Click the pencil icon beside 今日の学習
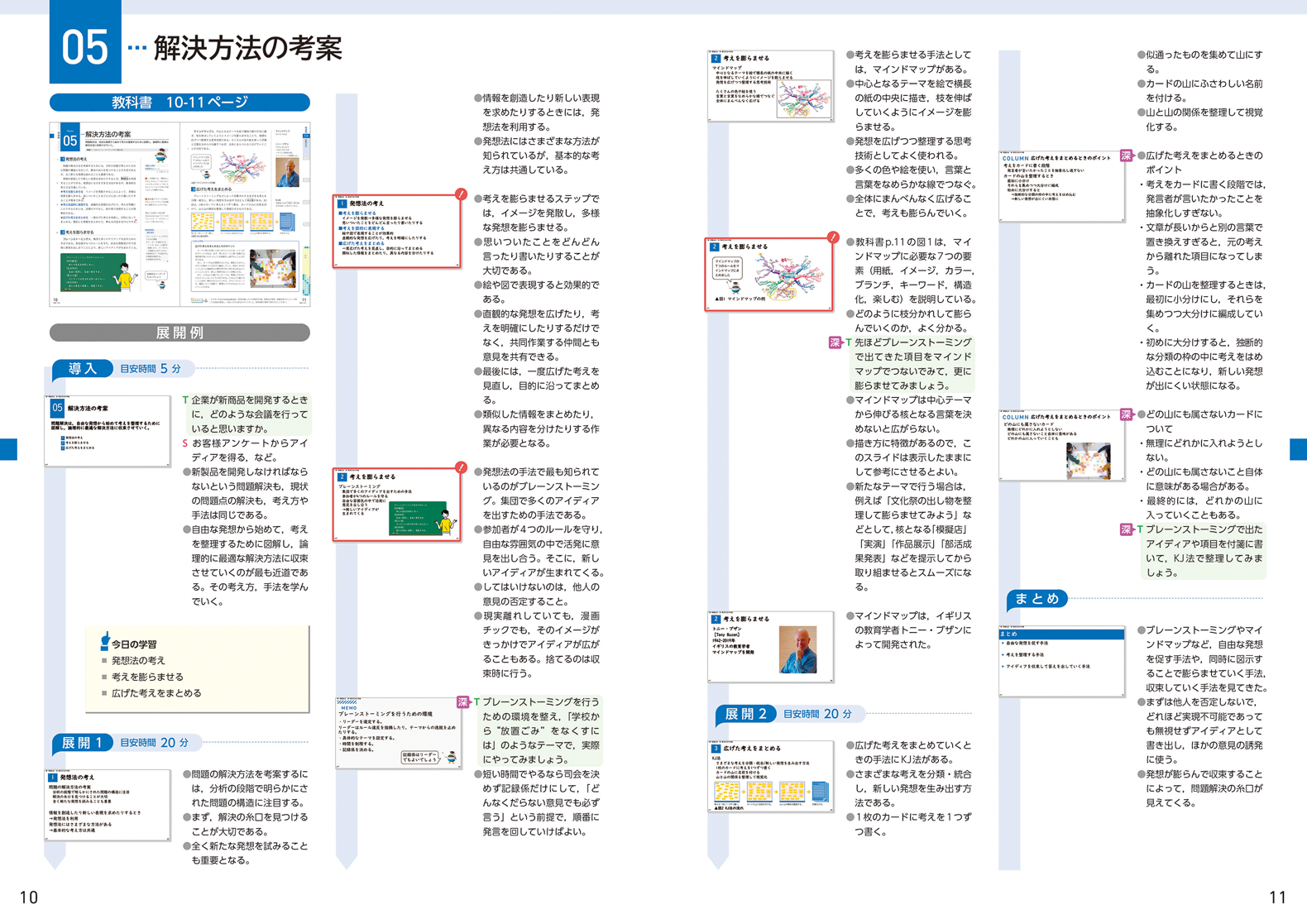Image resolution: width=1307 pixels, height=924 pixels. [104, 641]
